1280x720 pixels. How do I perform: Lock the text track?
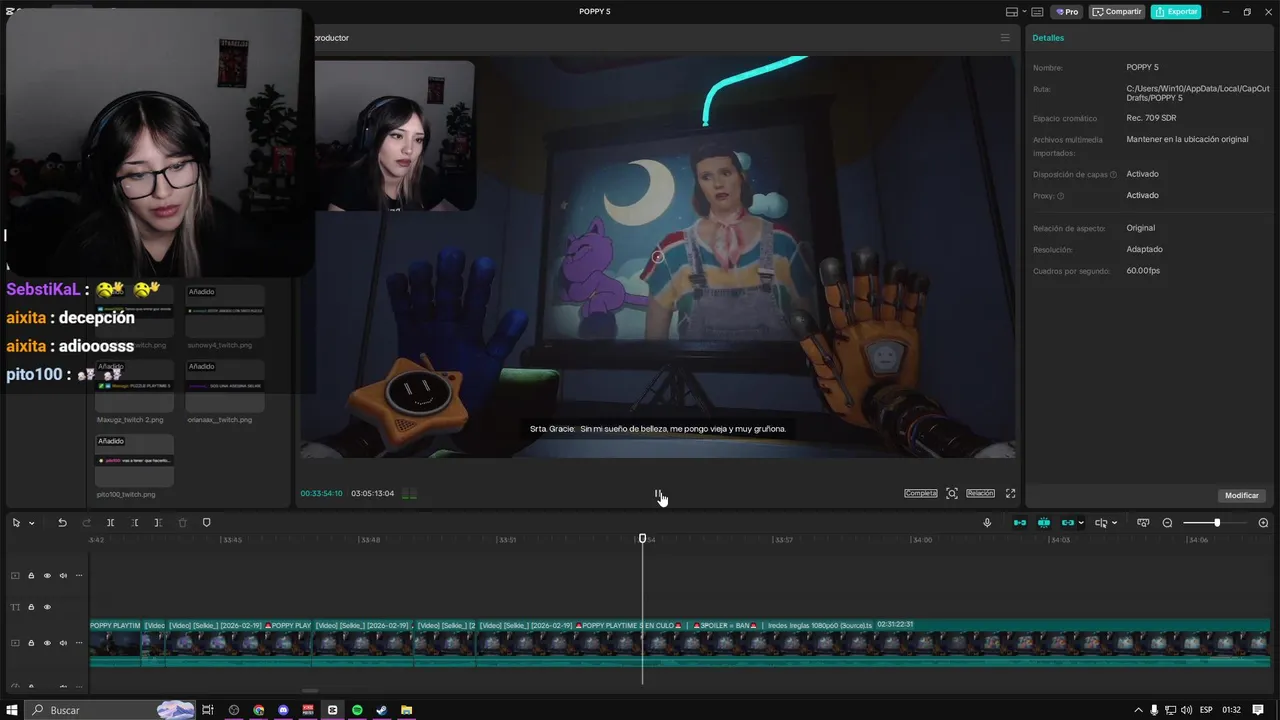coord(31,607)
